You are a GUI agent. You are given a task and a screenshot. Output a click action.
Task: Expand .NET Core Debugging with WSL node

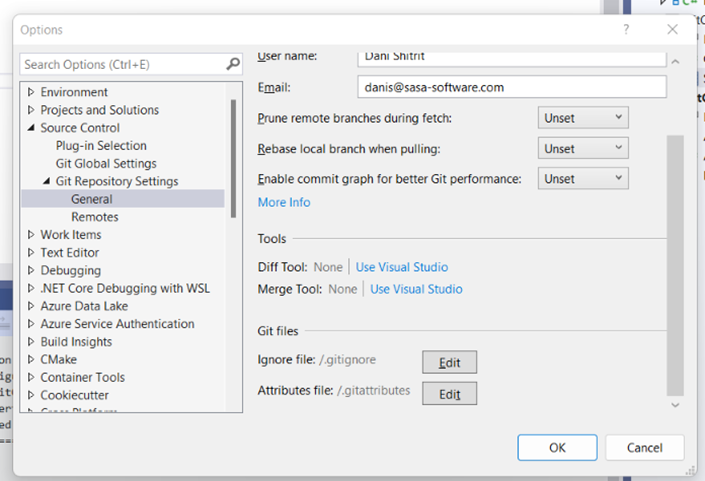31,288
